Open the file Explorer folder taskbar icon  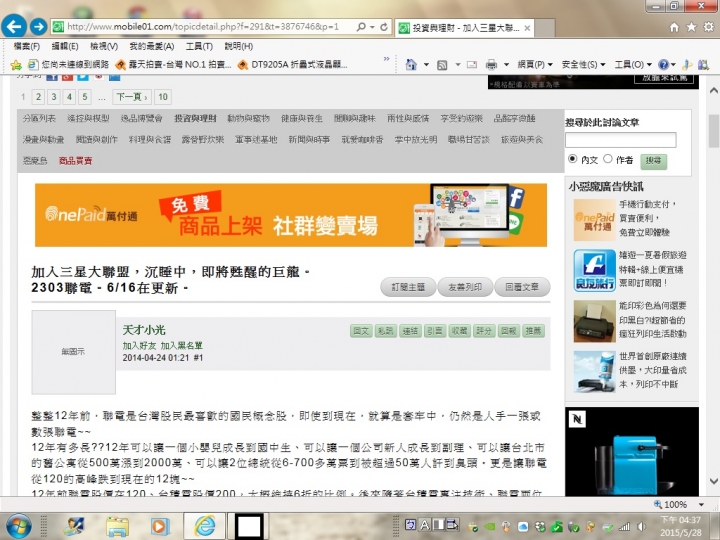point(118,526)
